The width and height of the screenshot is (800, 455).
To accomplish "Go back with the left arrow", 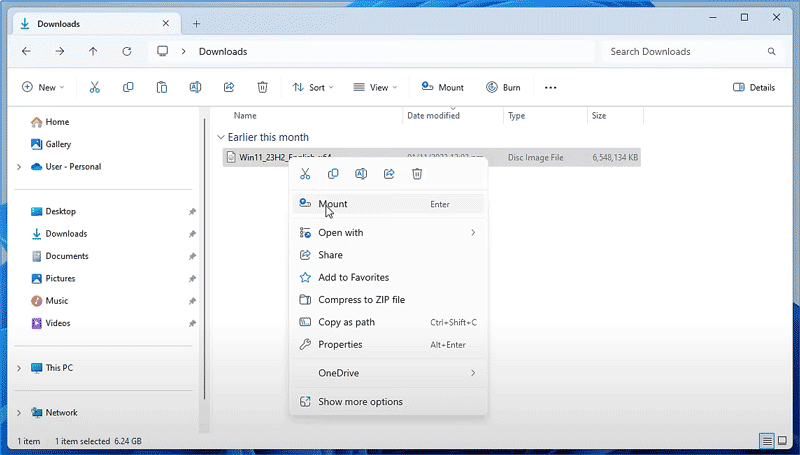I will pos(26,51).
